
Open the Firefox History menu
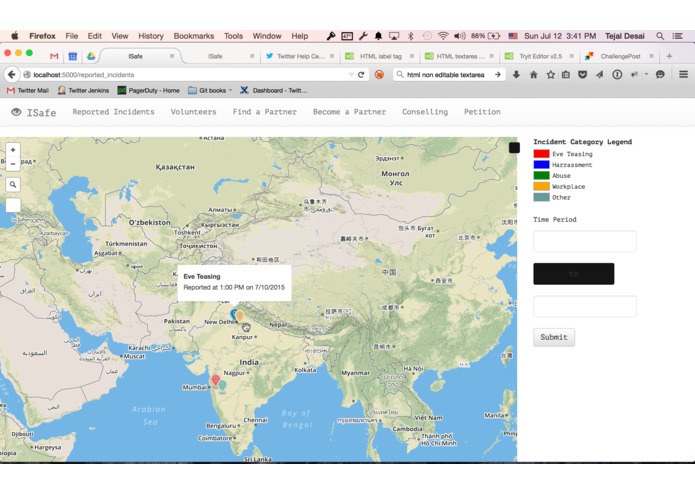[151, 36]
